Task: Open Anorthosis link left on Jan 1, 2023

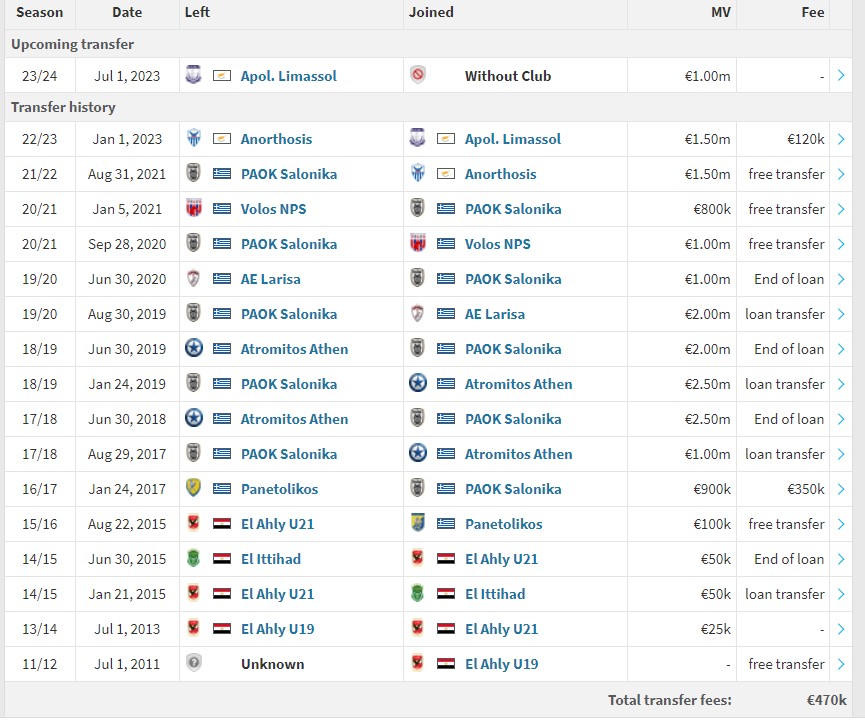Action: click(276, 139)
